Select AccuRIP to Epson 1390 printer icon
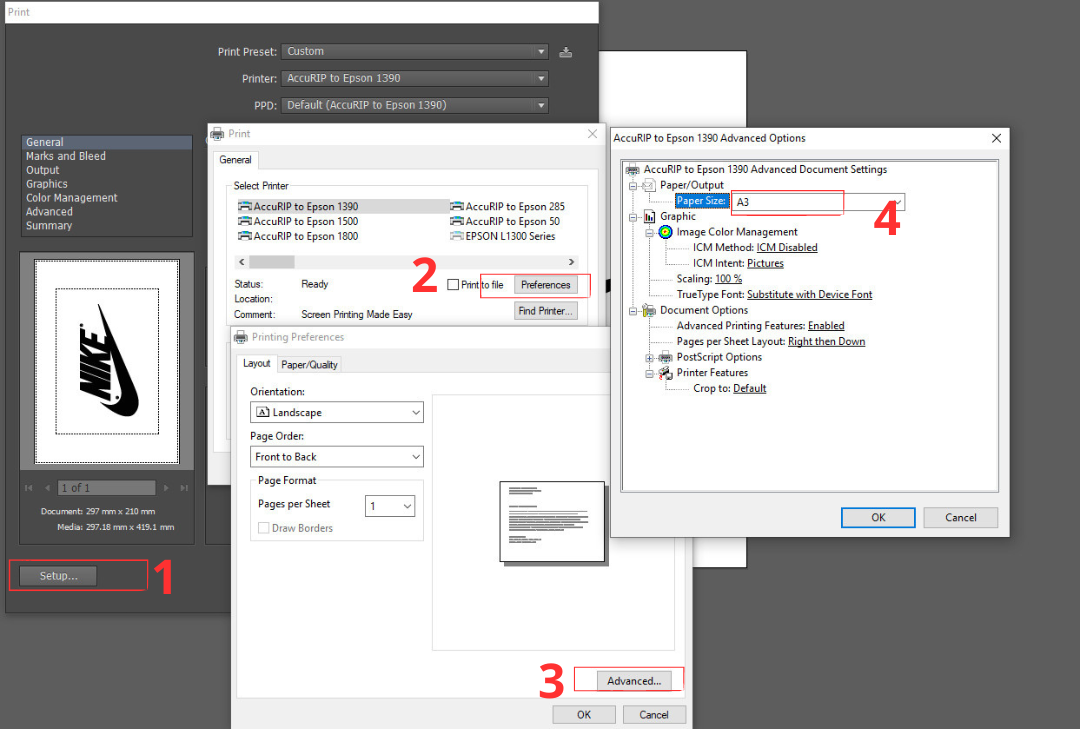The image size is (1080, 729). click(245, 206)
